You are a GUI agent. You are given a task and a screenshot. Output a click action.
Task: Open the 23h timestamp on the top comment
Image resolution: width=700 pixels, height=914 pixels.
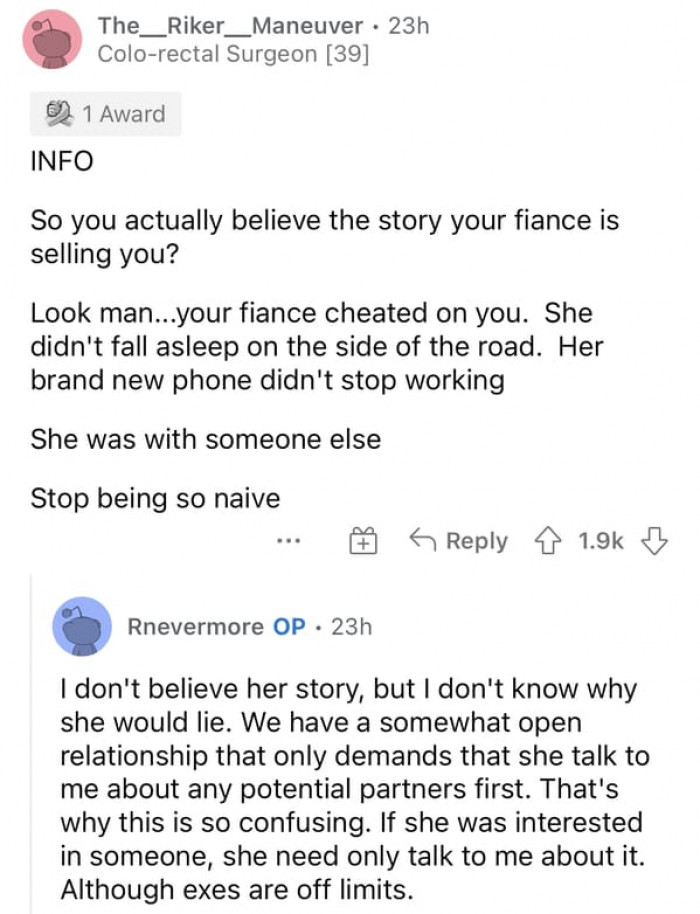coord(404,27)
